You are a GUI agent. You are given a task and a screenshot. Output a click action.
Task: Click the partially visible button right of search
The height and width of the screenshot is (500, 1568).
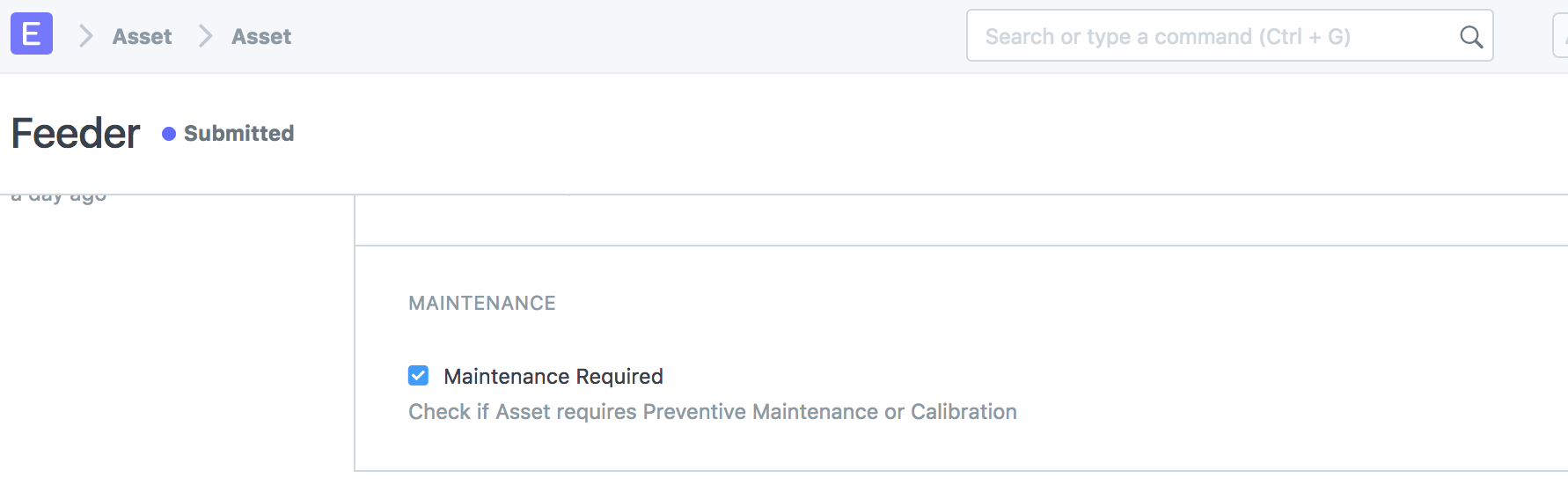[x=1561, y=36]
